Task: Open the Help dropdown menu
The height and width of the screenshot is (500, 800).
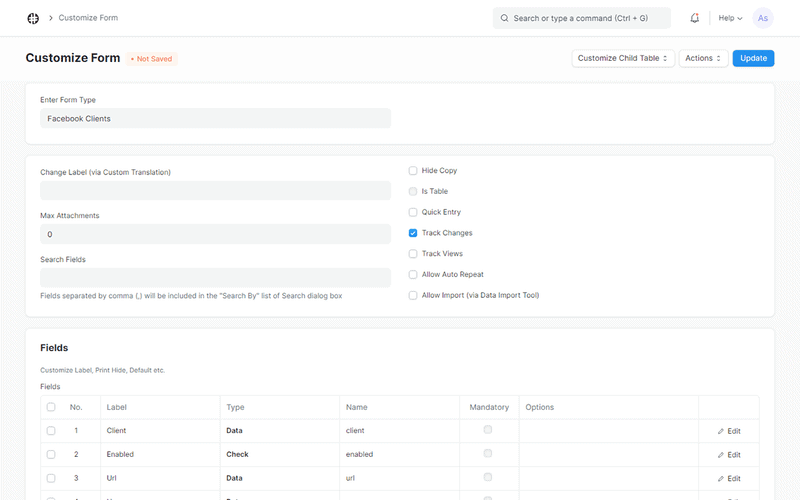Action: click(730, 18)
